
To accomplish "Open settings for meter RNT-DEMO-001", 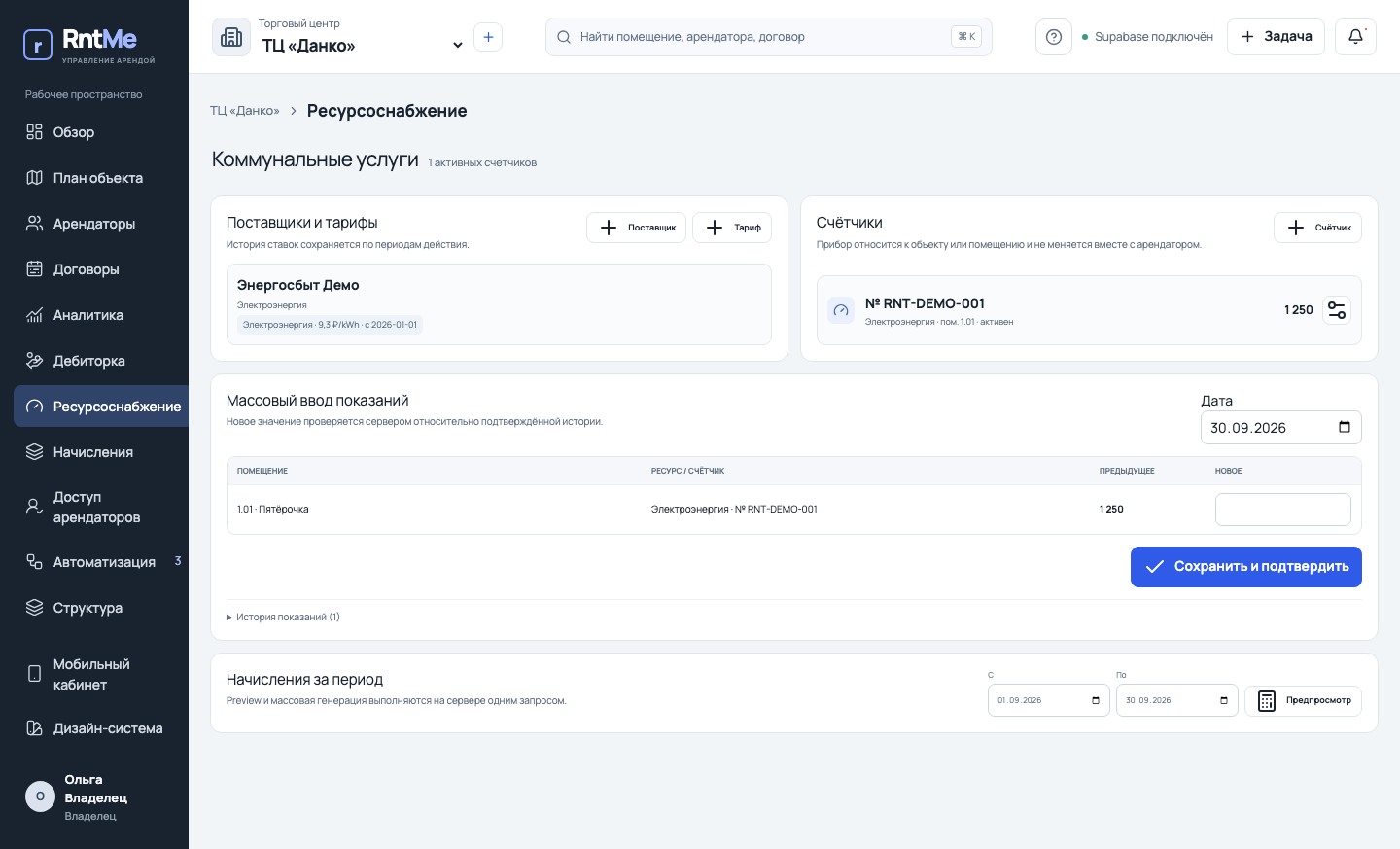I will 1337,310.
